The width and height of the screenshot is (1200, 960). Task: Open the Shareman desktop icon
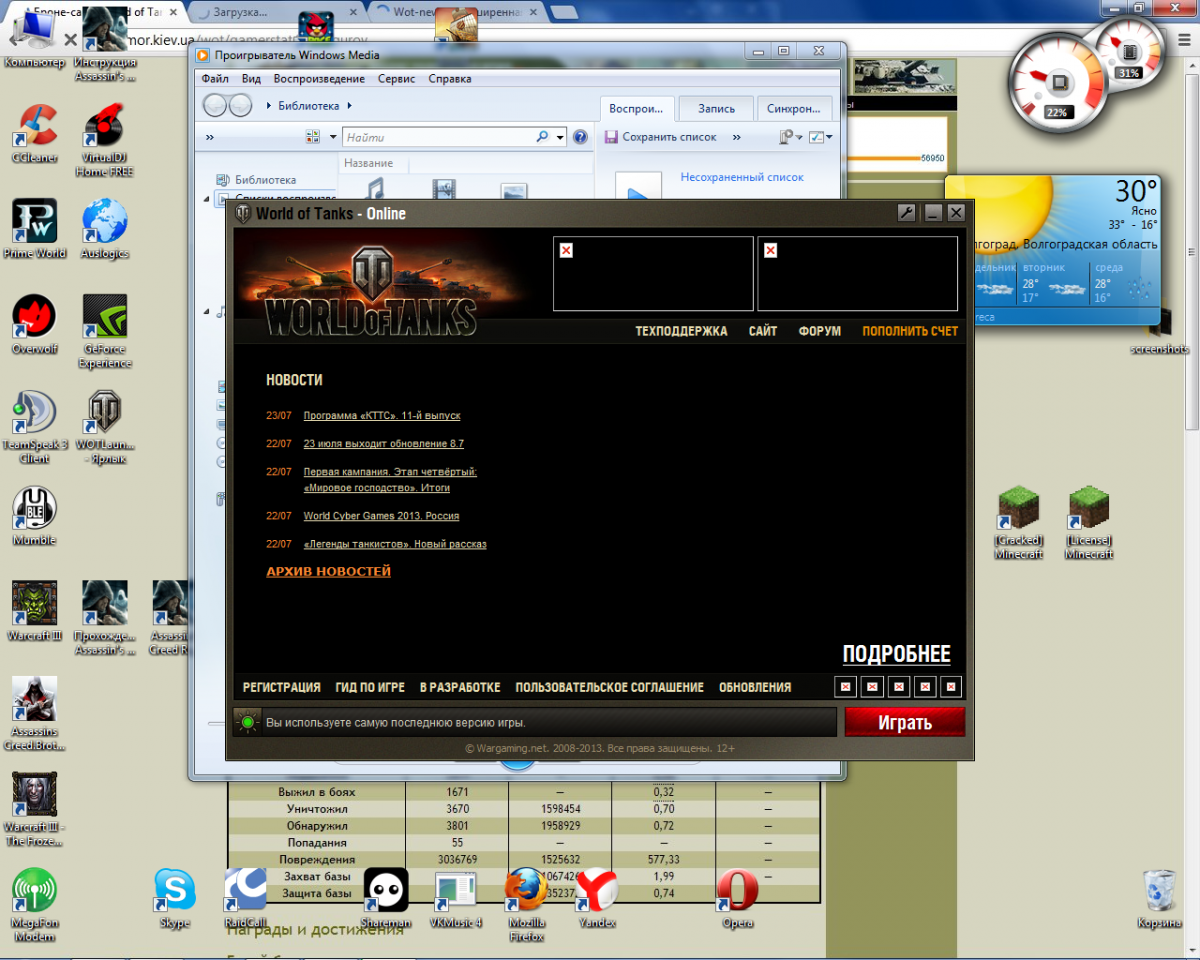[x=385, y=898]
